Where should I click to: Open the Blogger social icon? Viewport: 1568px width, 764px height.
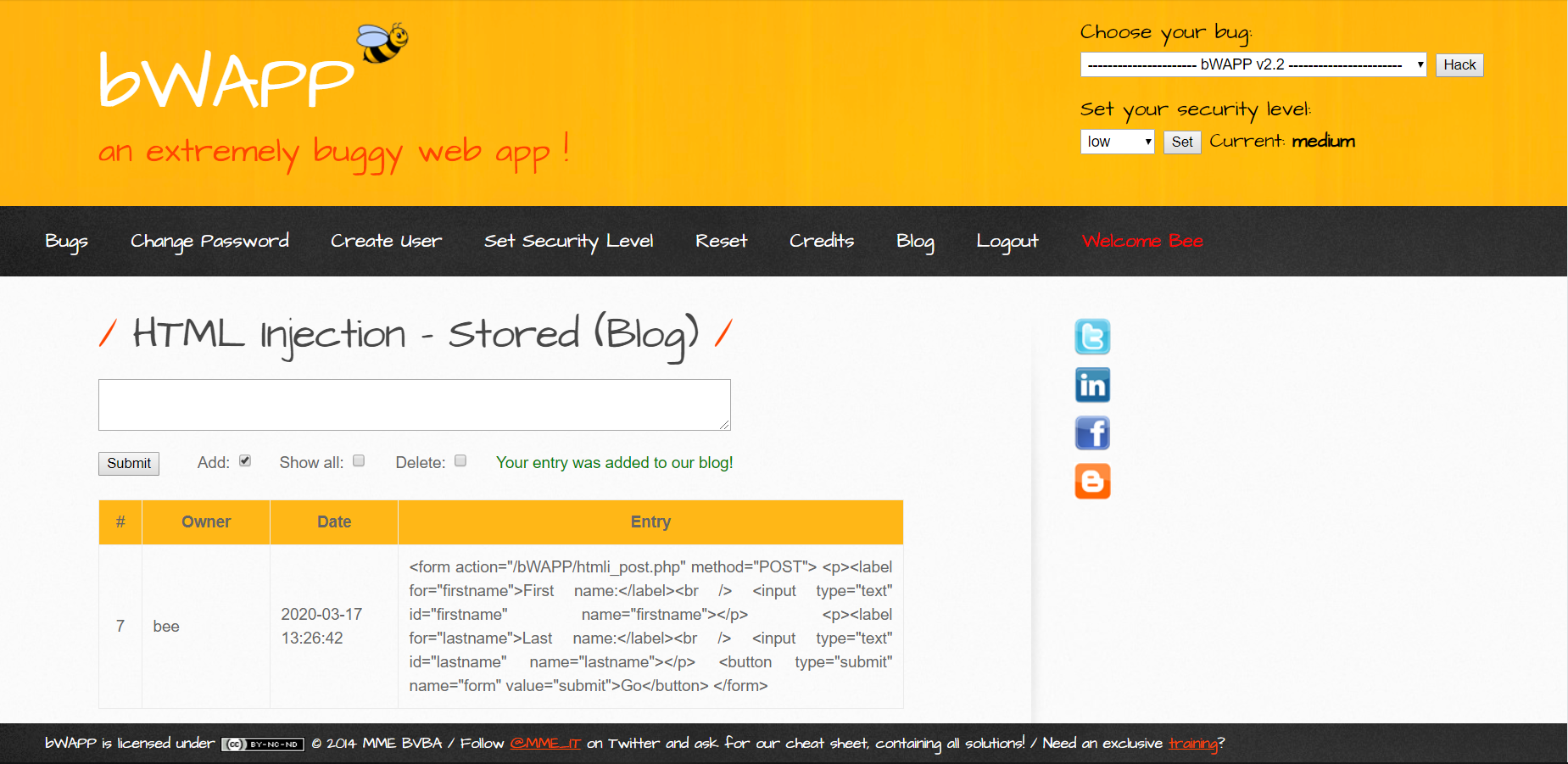point(1092,482)
